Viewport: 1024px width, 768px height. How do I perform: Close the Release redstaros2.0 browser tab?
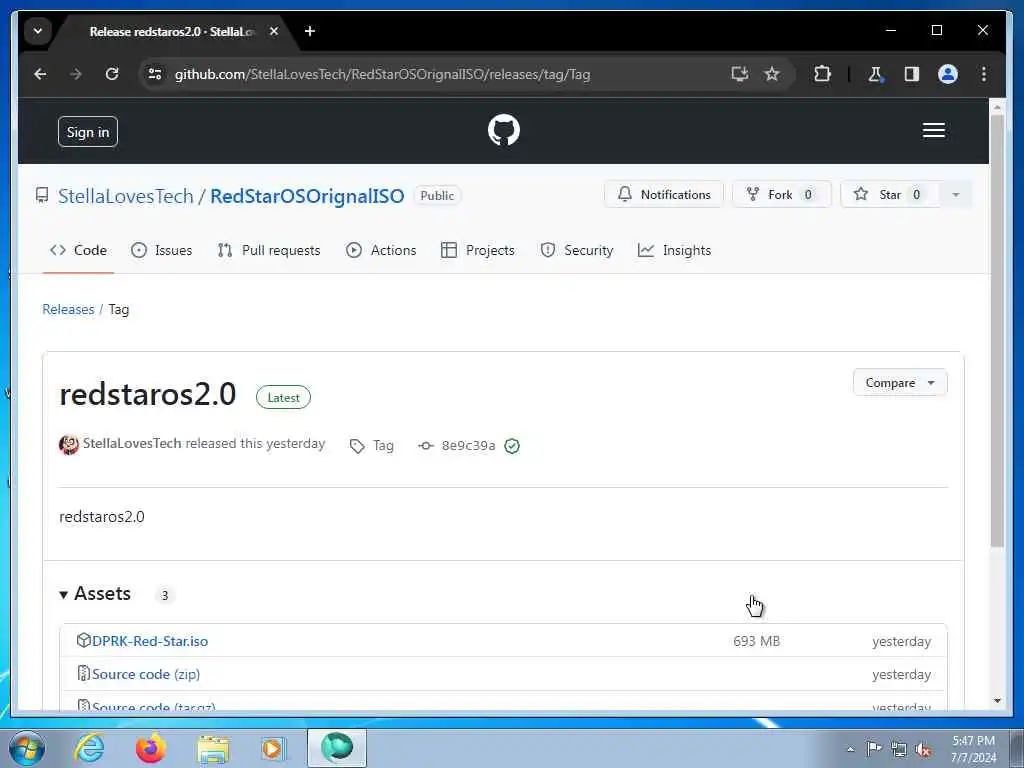274,31
